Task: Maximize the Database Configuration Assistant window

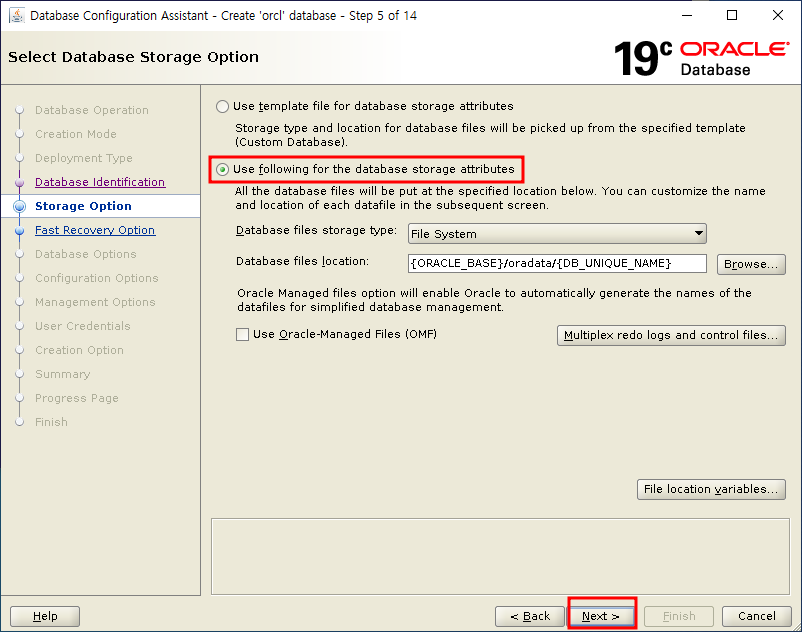Action: 732,15
